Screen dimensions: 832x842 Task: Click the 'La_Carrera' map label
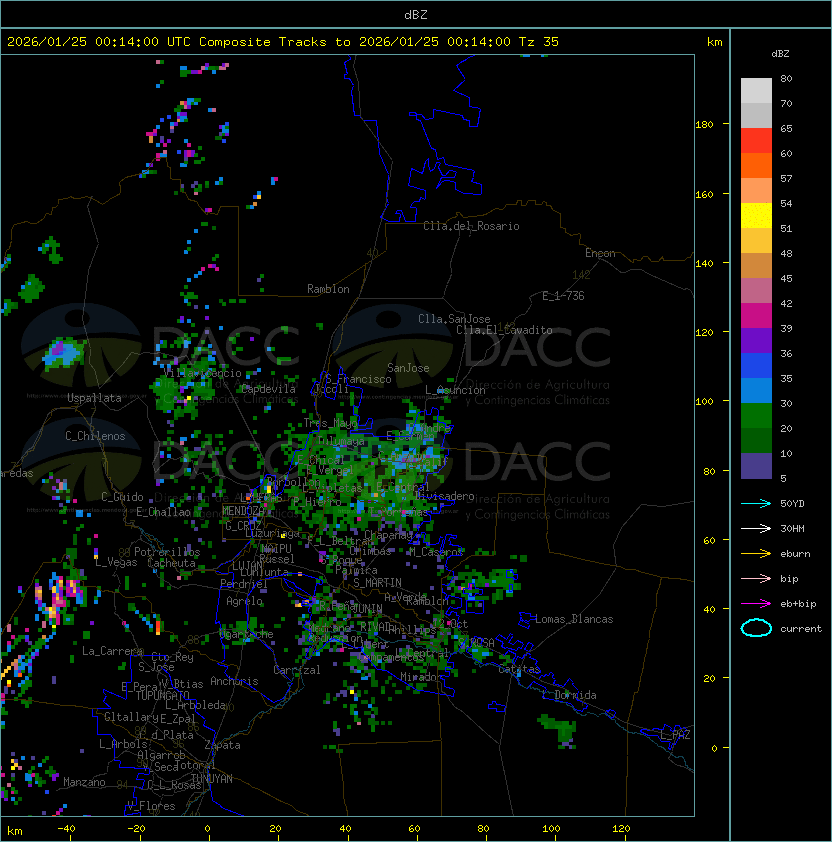click(x=112, y=651)
